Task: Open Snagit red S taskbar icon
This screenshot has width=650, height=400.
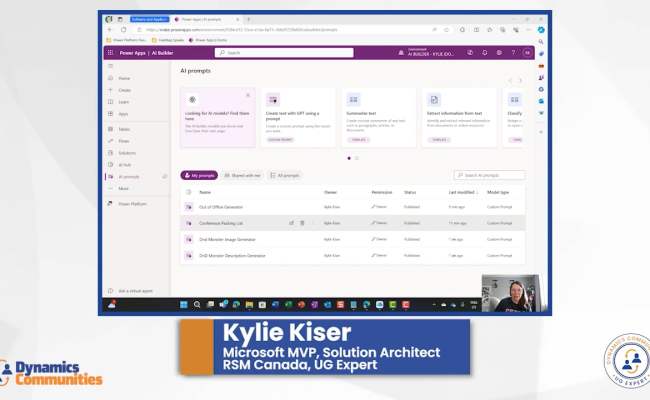Action: [x=340, y=305]
